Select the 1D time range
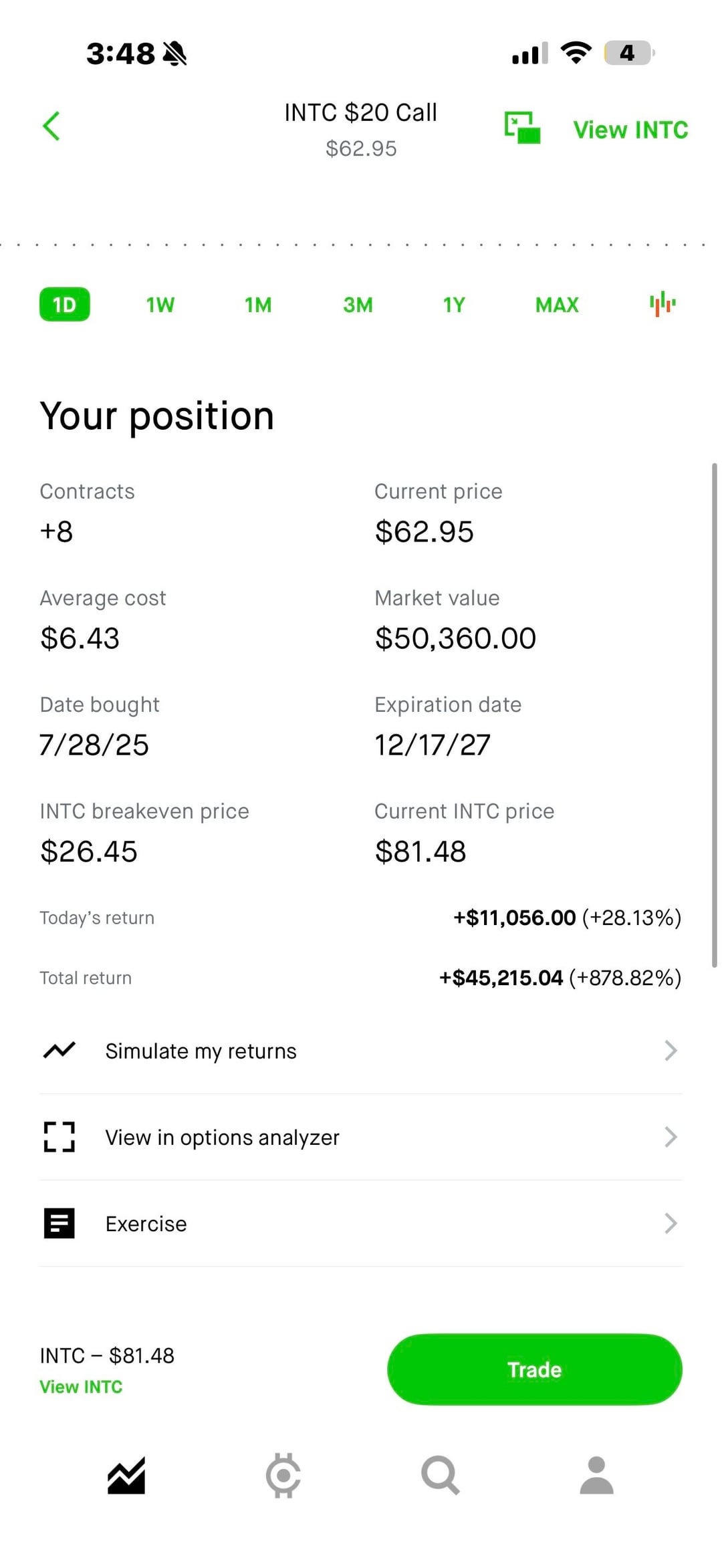This screenshot has height=1568, width=722. (x=65, y=305)
